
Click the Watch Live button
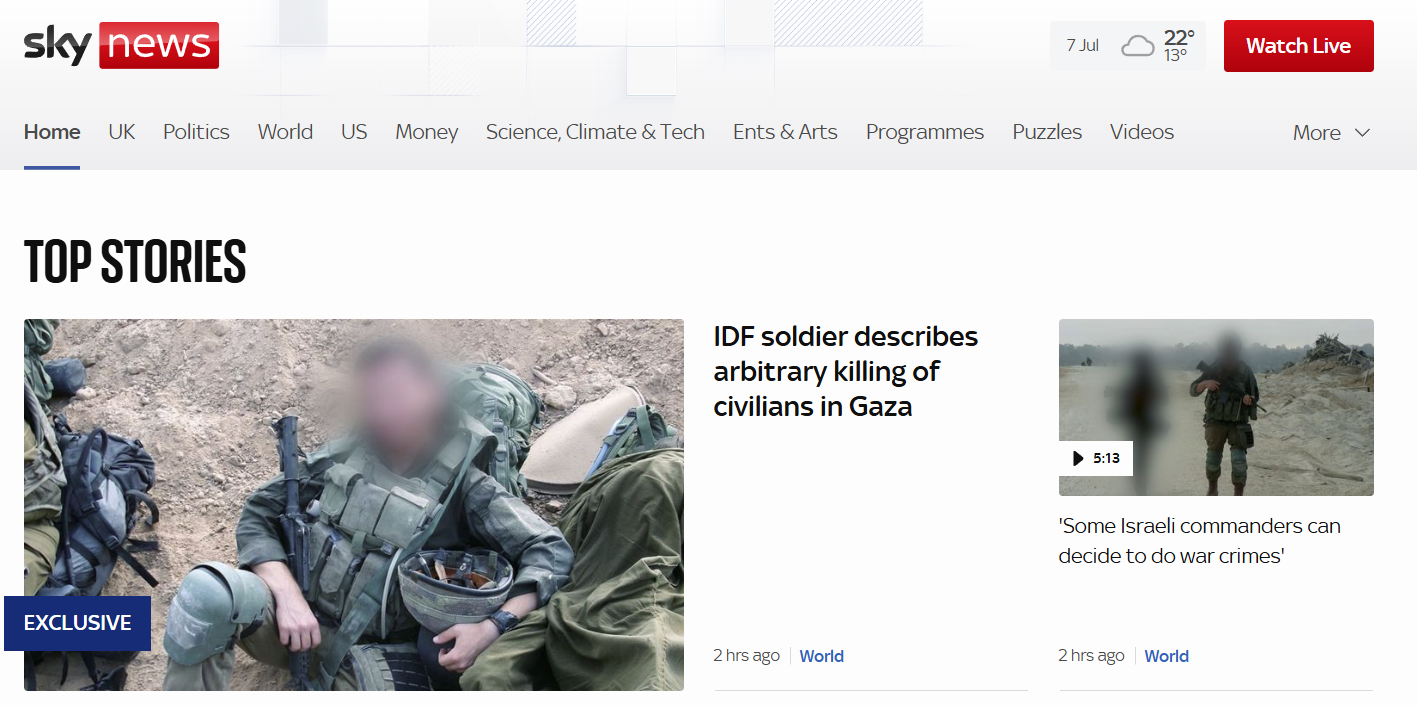pyautogui.click(x=1298, y=46)
